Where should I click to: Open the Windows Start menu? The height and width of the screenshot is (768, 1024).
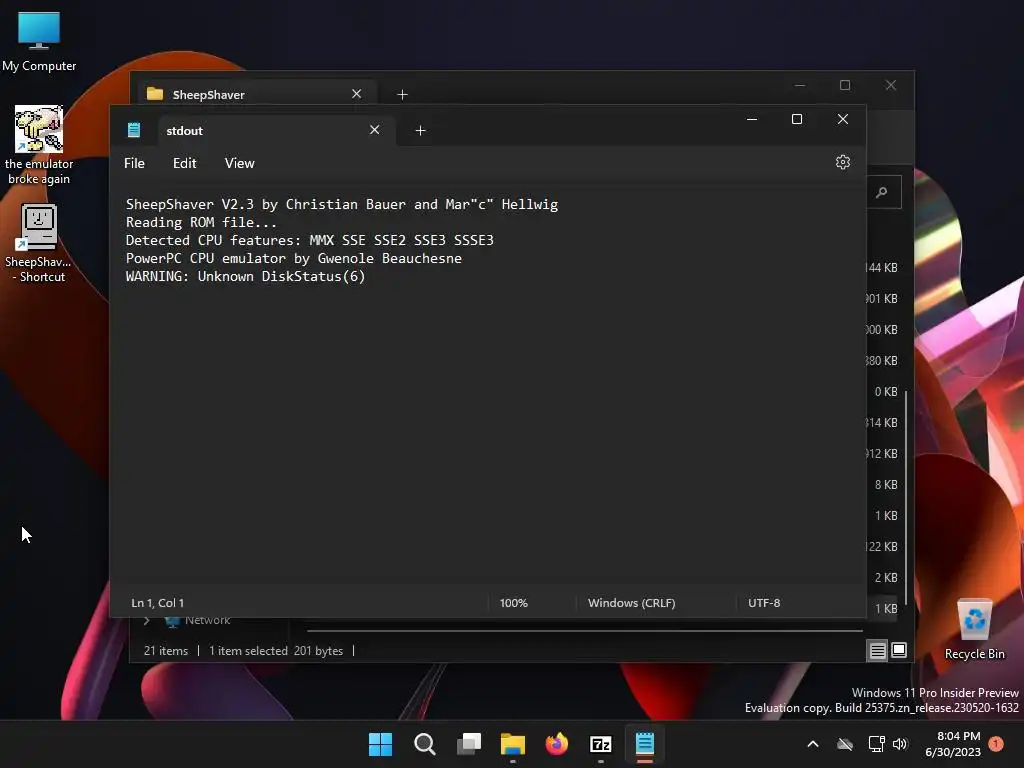coord(380,744)
